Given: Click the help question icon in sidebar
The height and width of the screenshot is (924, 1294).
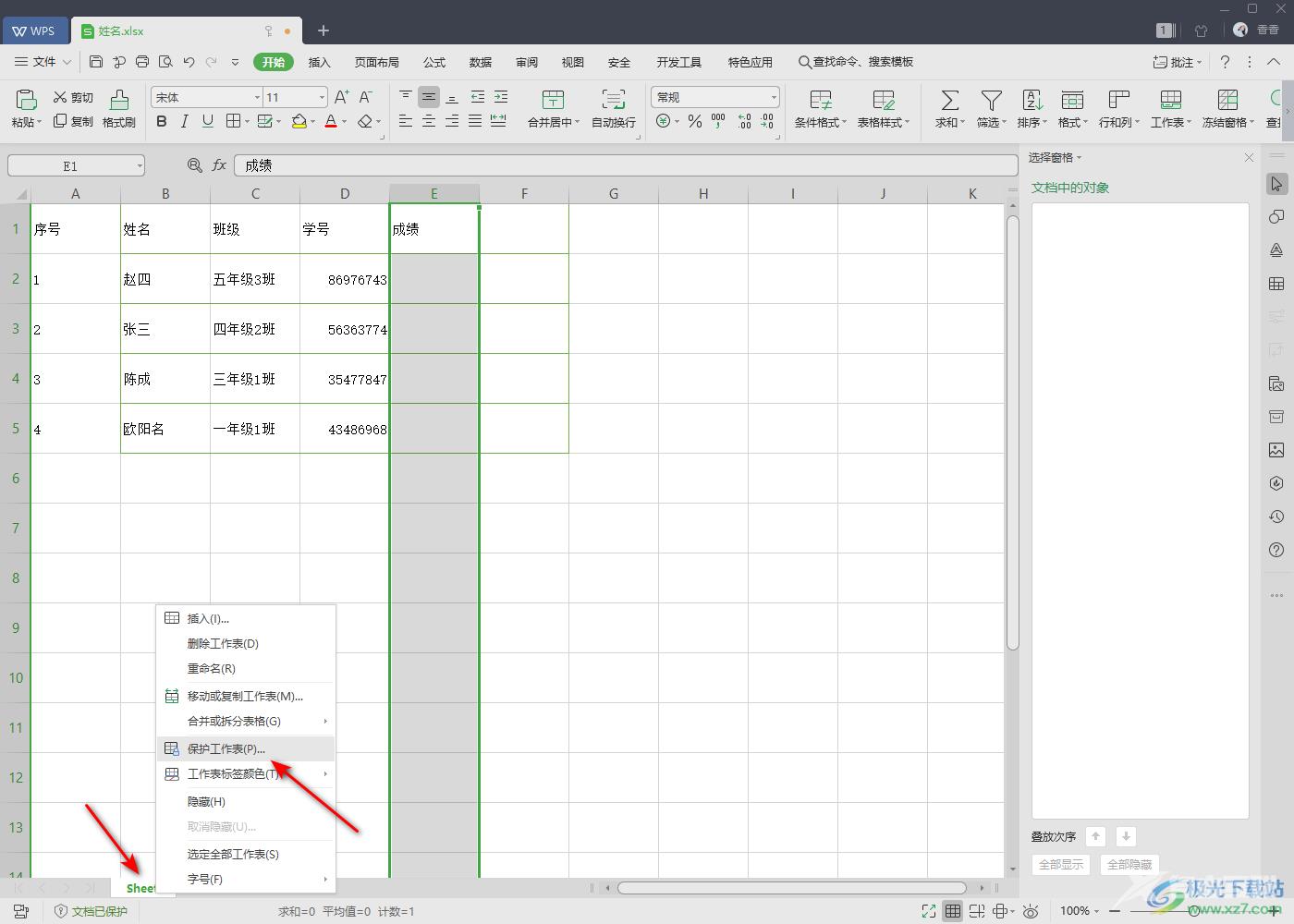Looking at the screenshot, I should (x=1276, y=550).
